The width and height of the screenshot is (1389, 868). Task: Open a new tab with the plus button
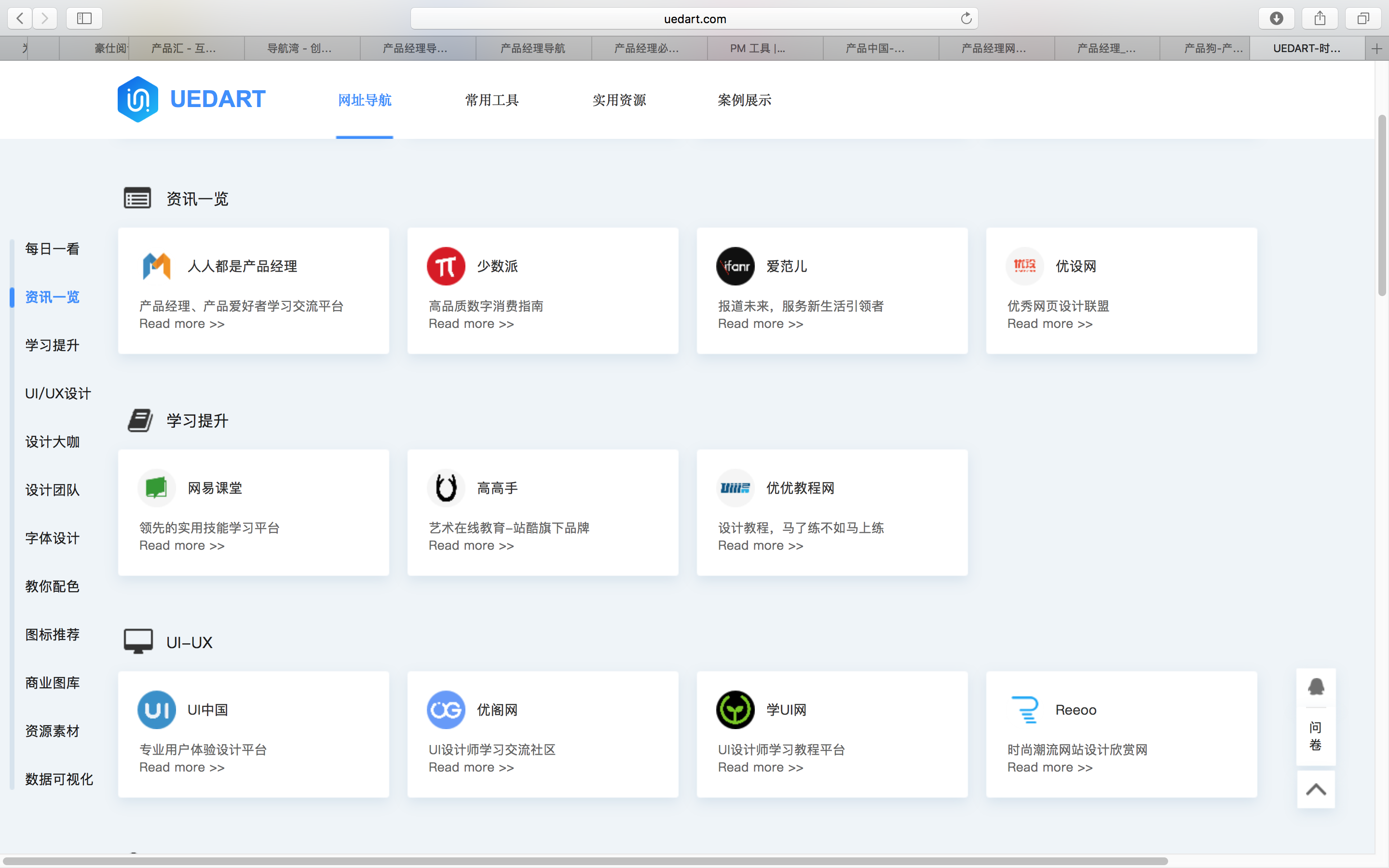pos(1376,49)
